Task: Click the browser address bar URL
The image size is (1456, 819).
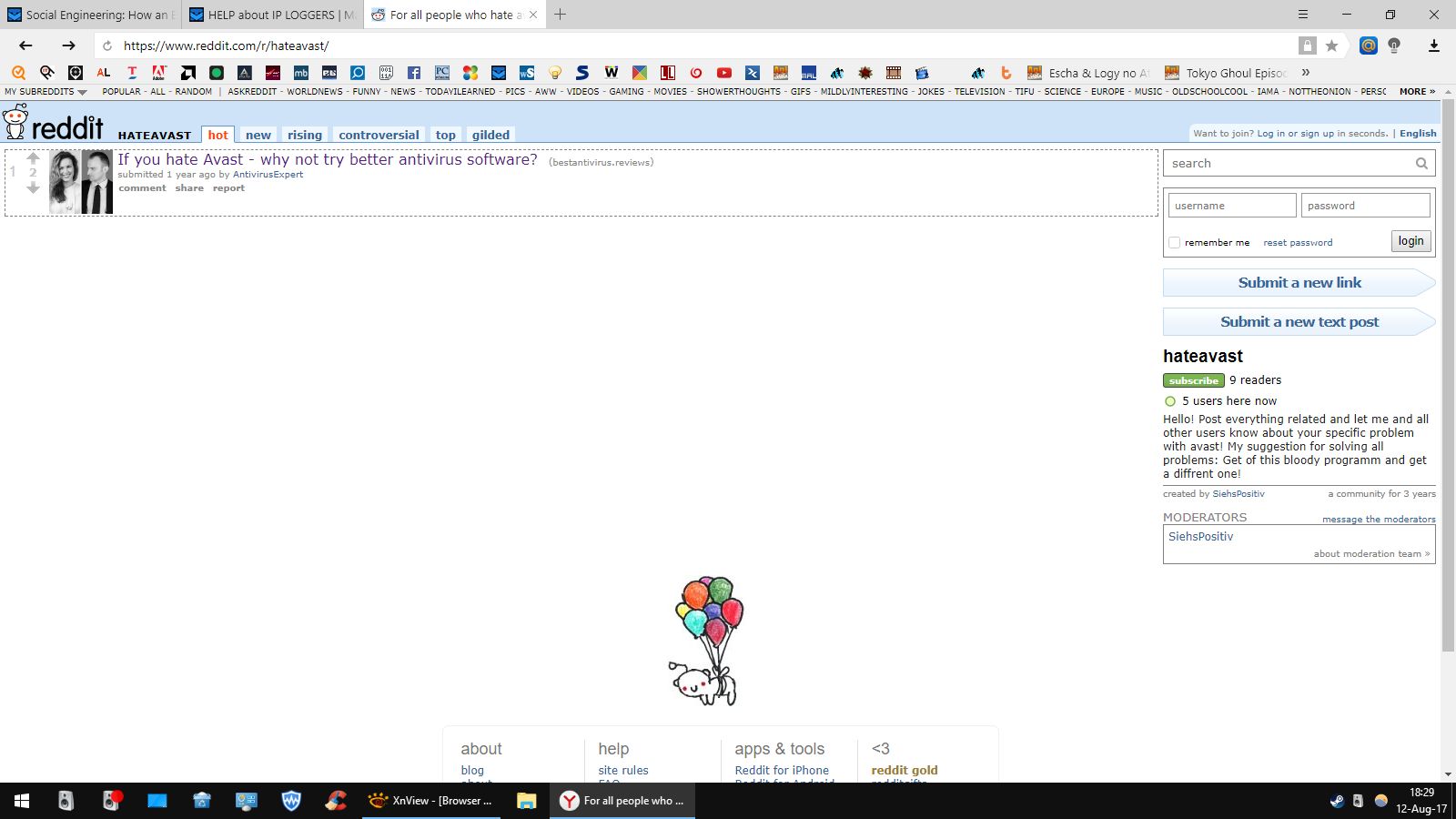Action: click(226, 45)
